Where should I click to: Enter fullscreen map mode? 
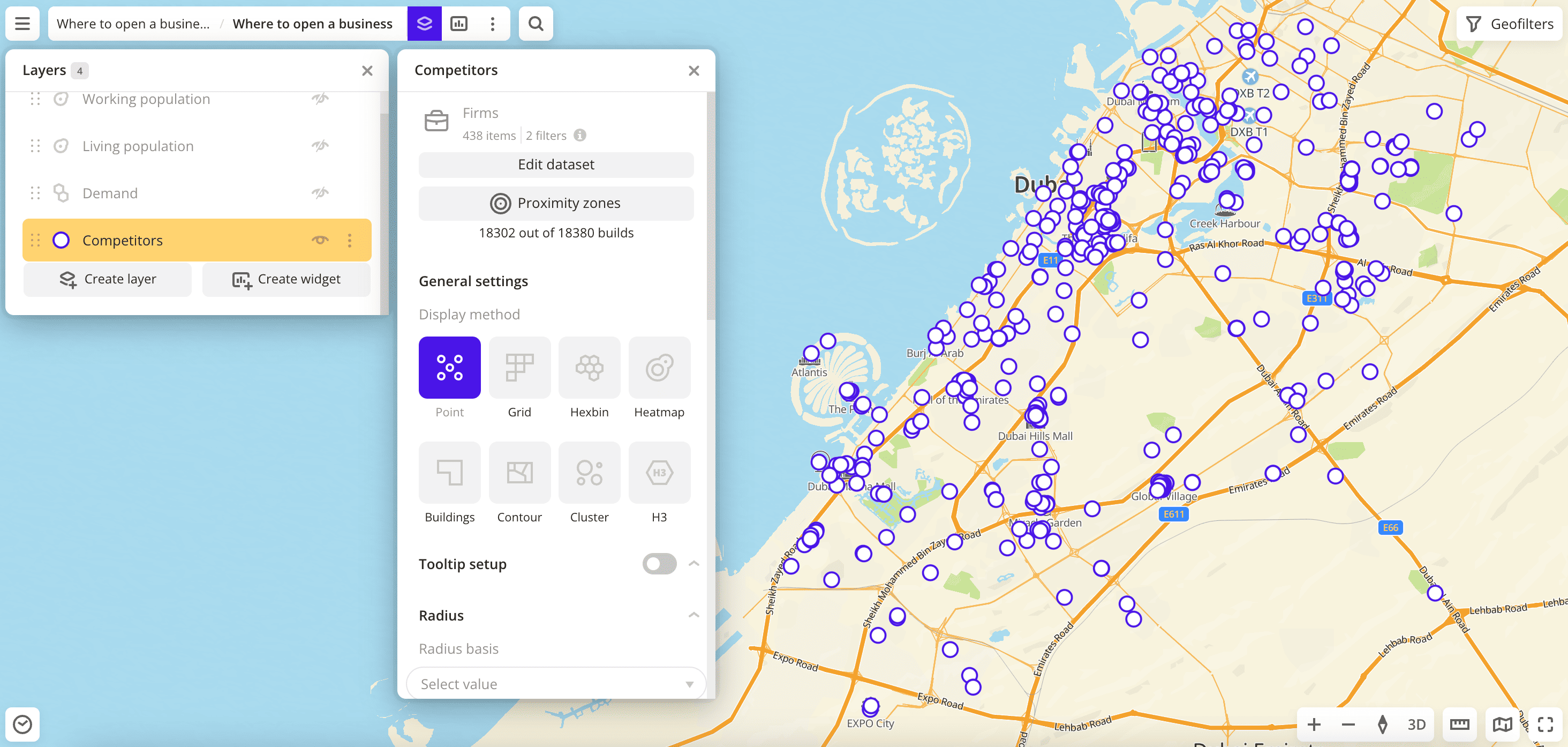pos(1545,724)
